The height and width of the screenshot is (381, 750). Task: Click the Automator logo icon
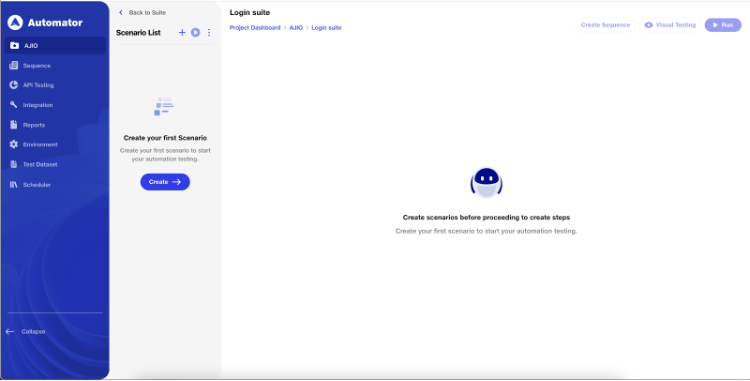click(15, 22)
